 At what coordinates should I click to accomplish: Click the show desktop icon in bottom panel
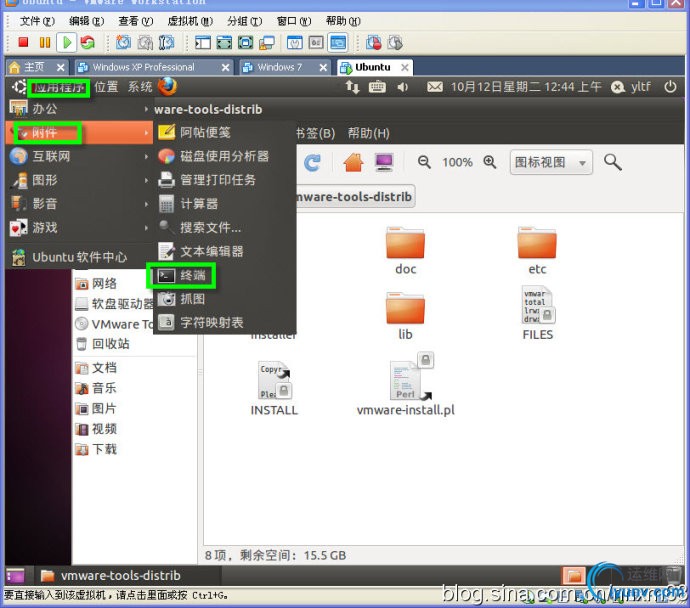click(15, 575)
